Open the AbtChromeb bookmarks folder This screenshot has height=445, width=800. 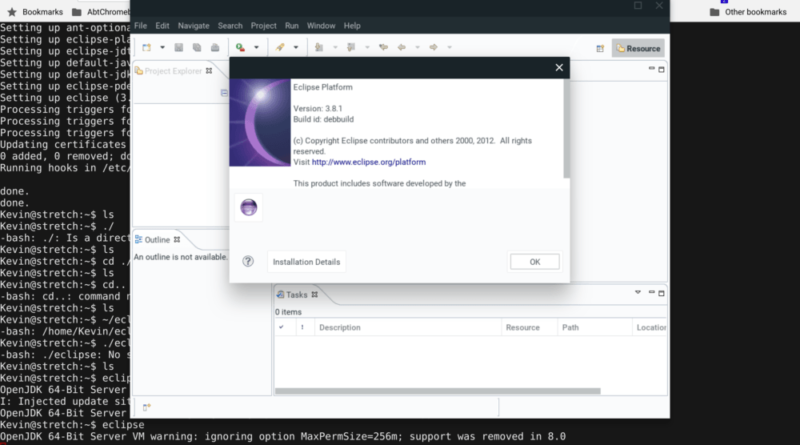101,12
